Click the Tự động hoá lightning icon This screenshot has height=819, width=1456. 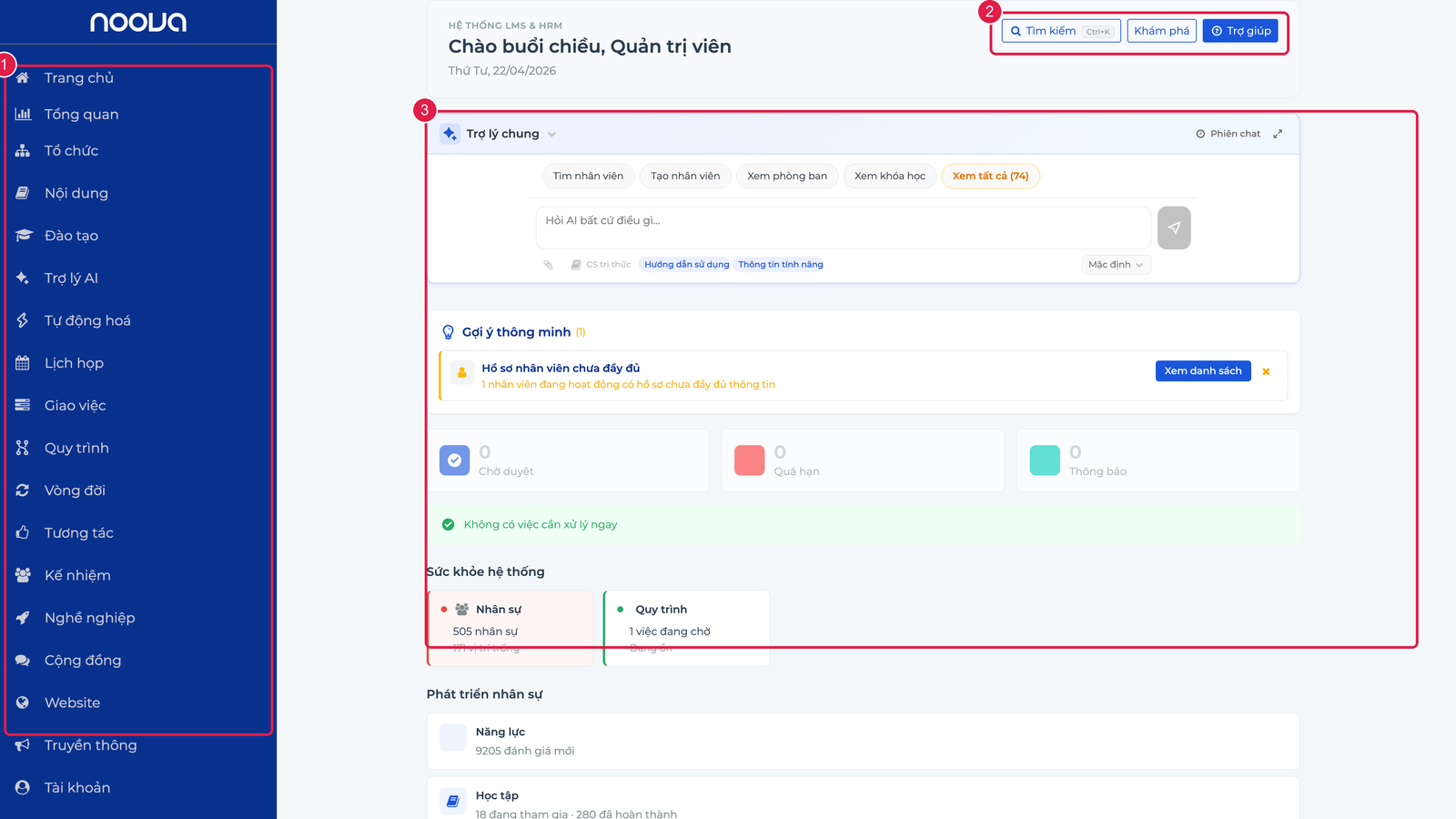pos(23,320)
